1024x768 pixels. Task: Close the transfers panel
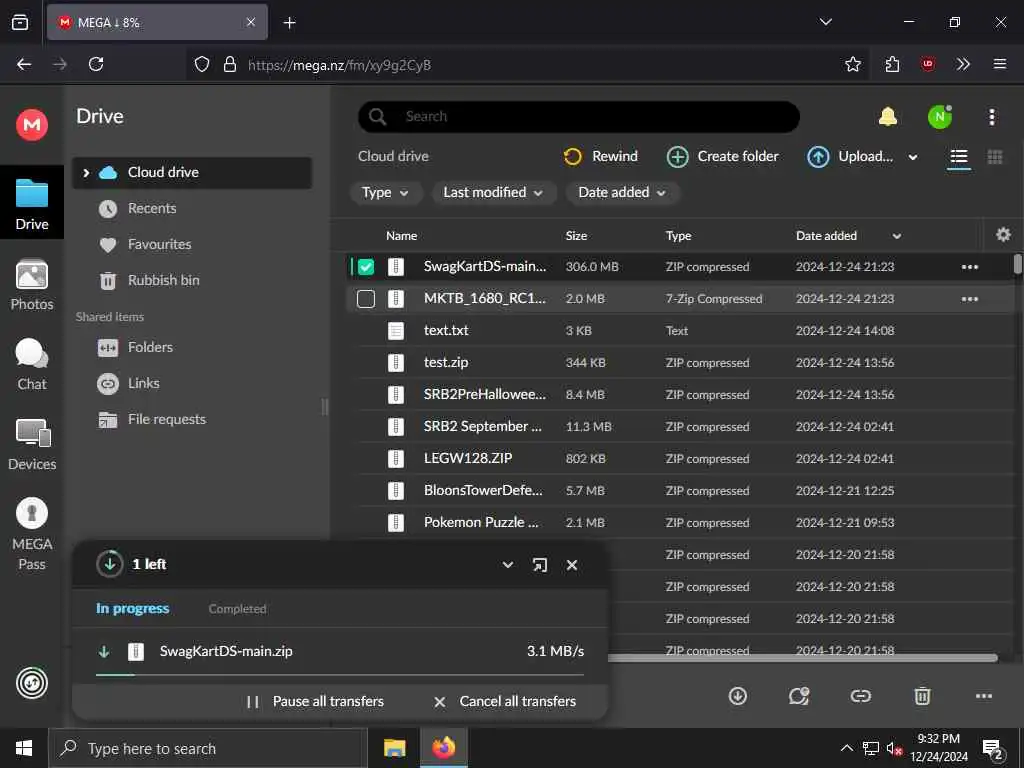[x=572, y=565]
